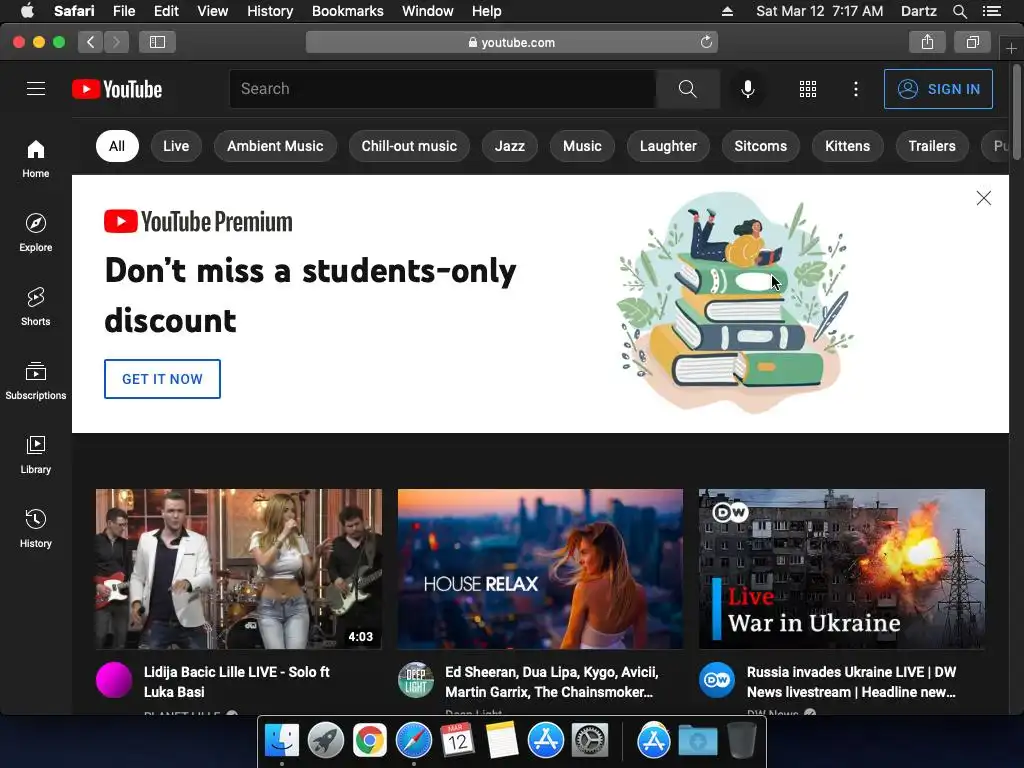
Task: Select the Kittens filter chip
Action: (847, 146)
